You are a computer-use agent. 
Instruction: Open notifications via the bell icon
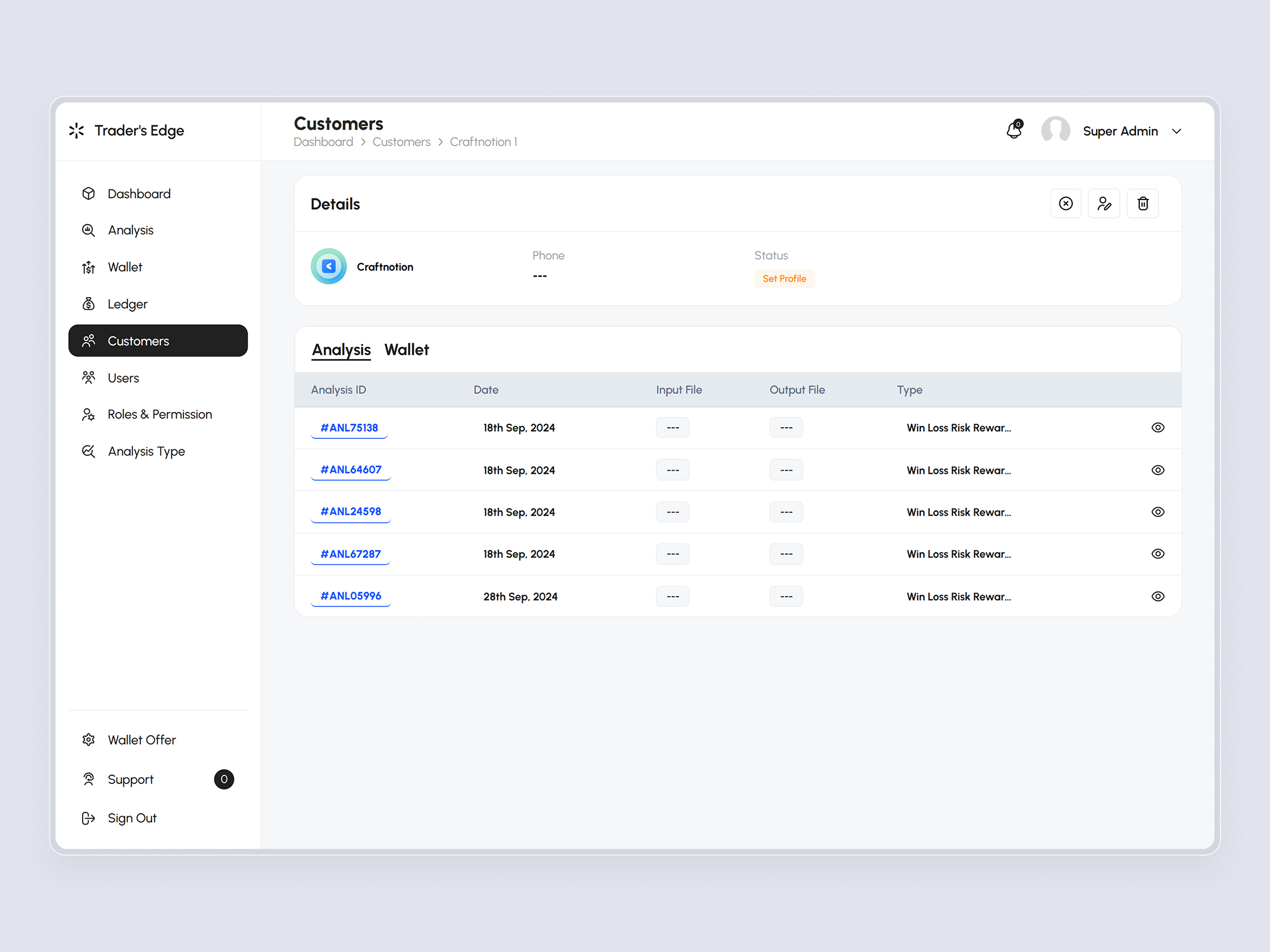pyautogui.click(x=1014, y=130)
